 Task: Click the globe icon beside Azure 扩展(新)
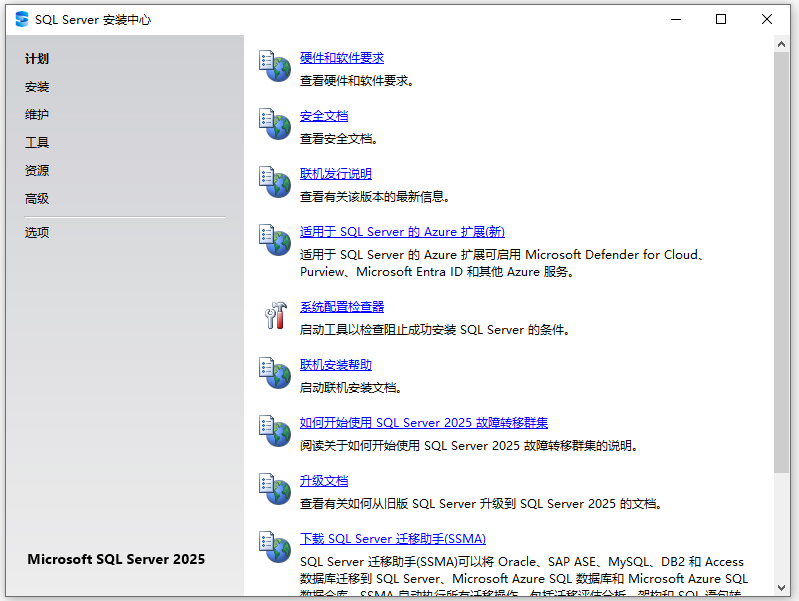pyautogui.click(x=275, y=241)
